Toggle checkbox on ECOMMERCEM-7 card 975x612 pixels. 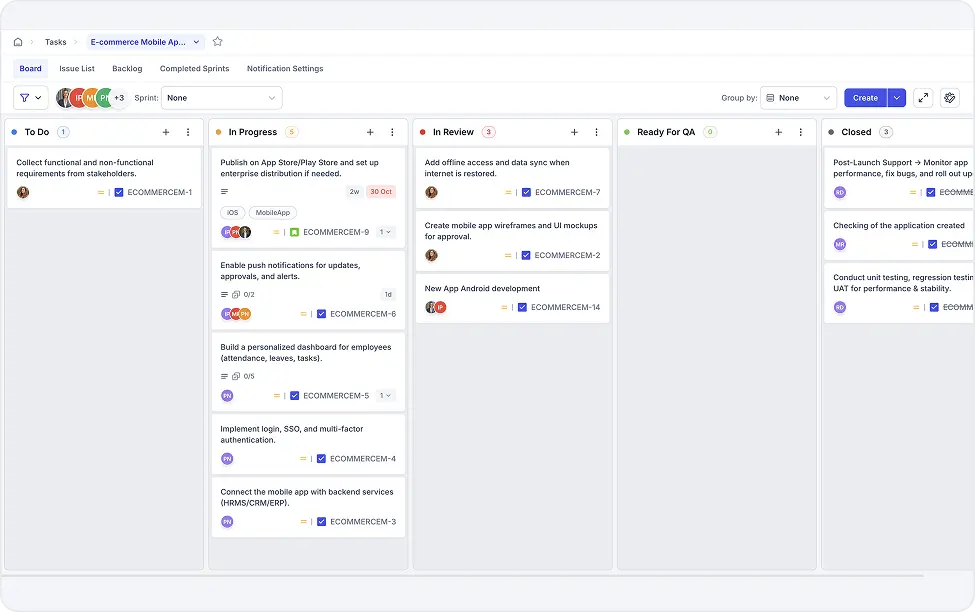tap(526, 192)
